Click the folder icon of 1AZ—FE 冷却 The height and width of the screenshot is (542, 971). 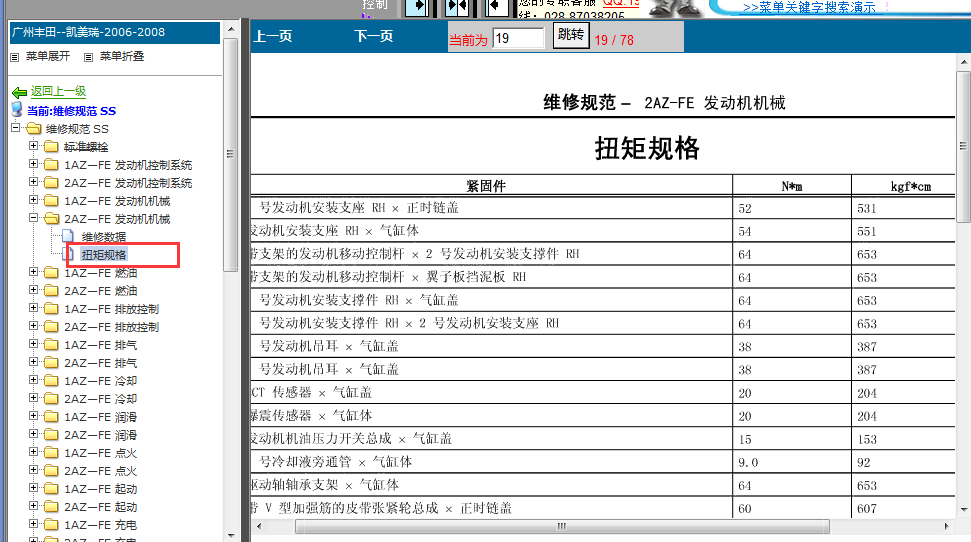[x=51, y=380]
